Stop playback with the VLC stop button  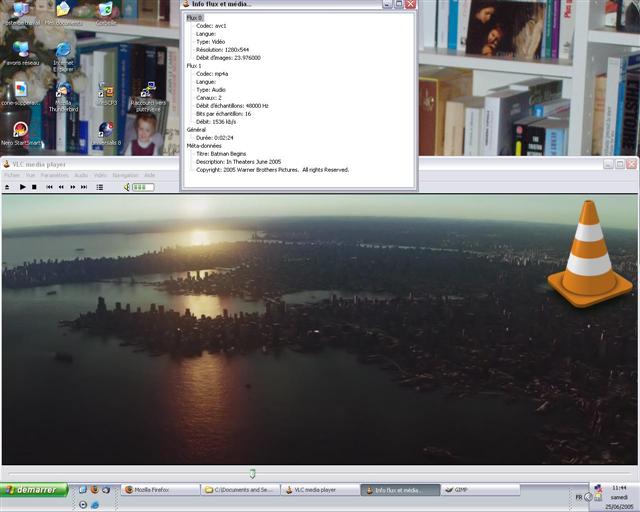34,187
